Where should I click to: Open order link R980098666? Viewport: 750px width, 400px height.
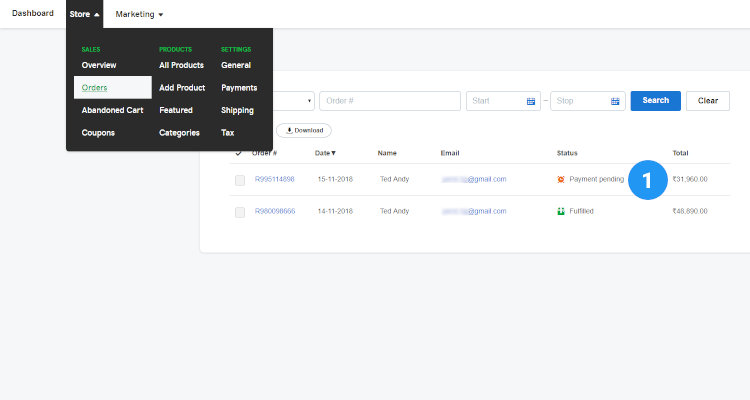click(275, 211)
